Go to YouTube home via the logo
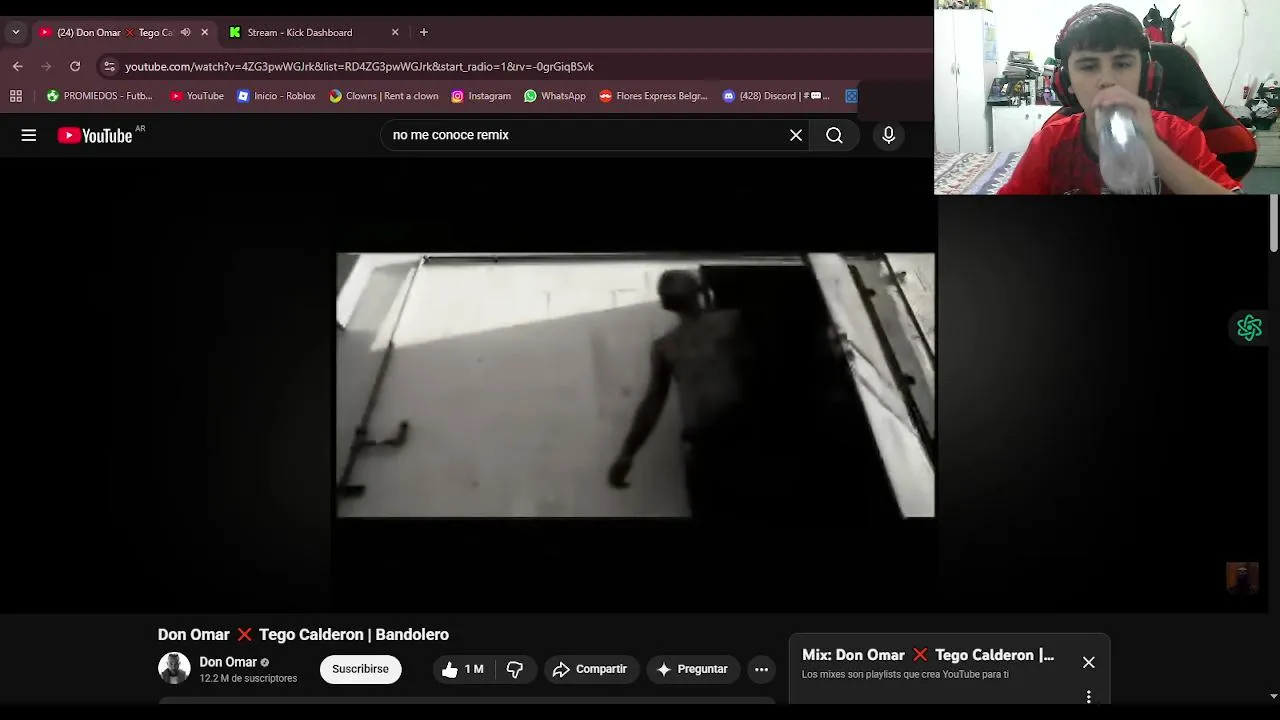 tap(95, 135)
